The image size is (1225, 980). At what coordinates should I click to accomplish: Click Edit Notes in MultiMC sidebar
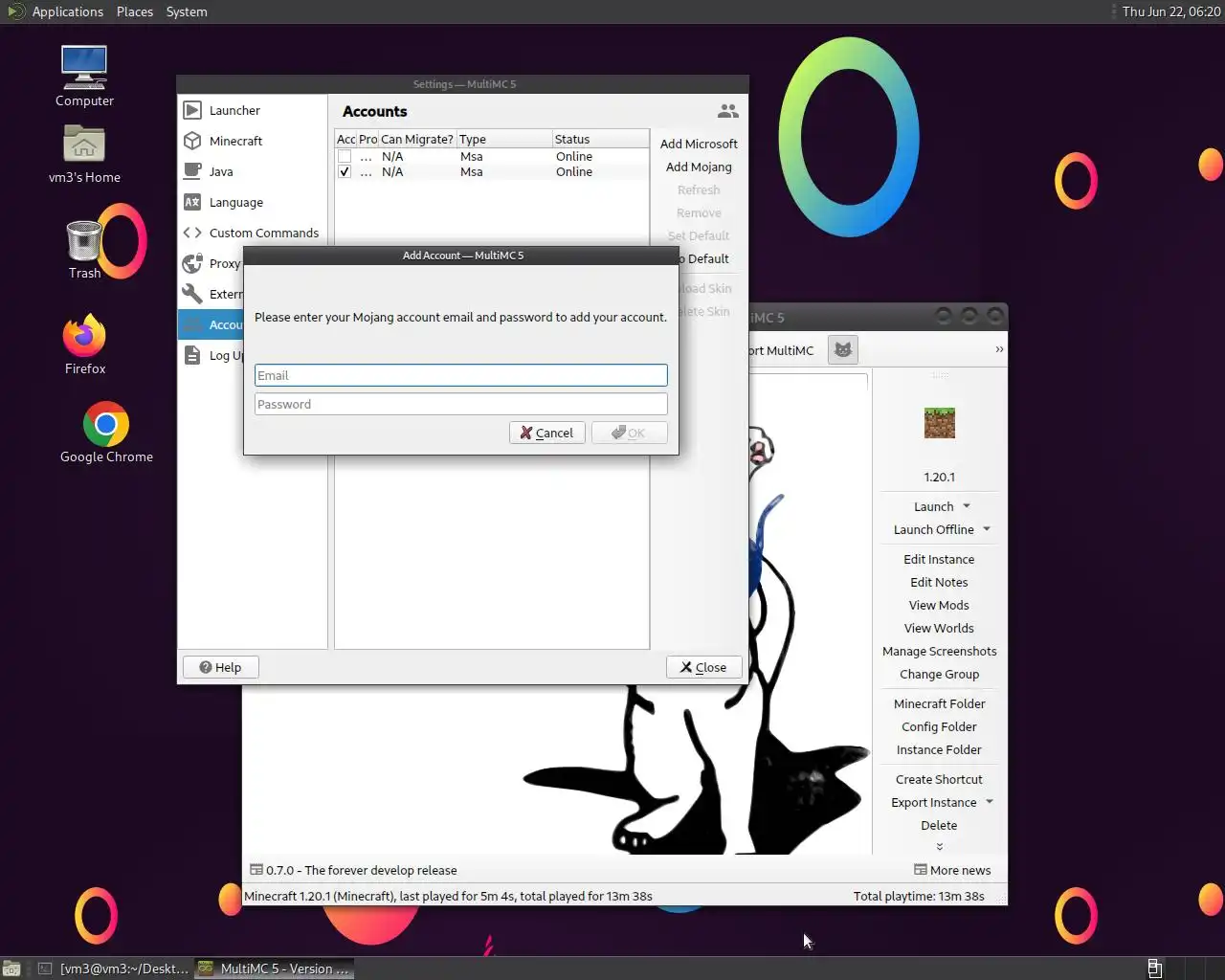coord(940,582)
